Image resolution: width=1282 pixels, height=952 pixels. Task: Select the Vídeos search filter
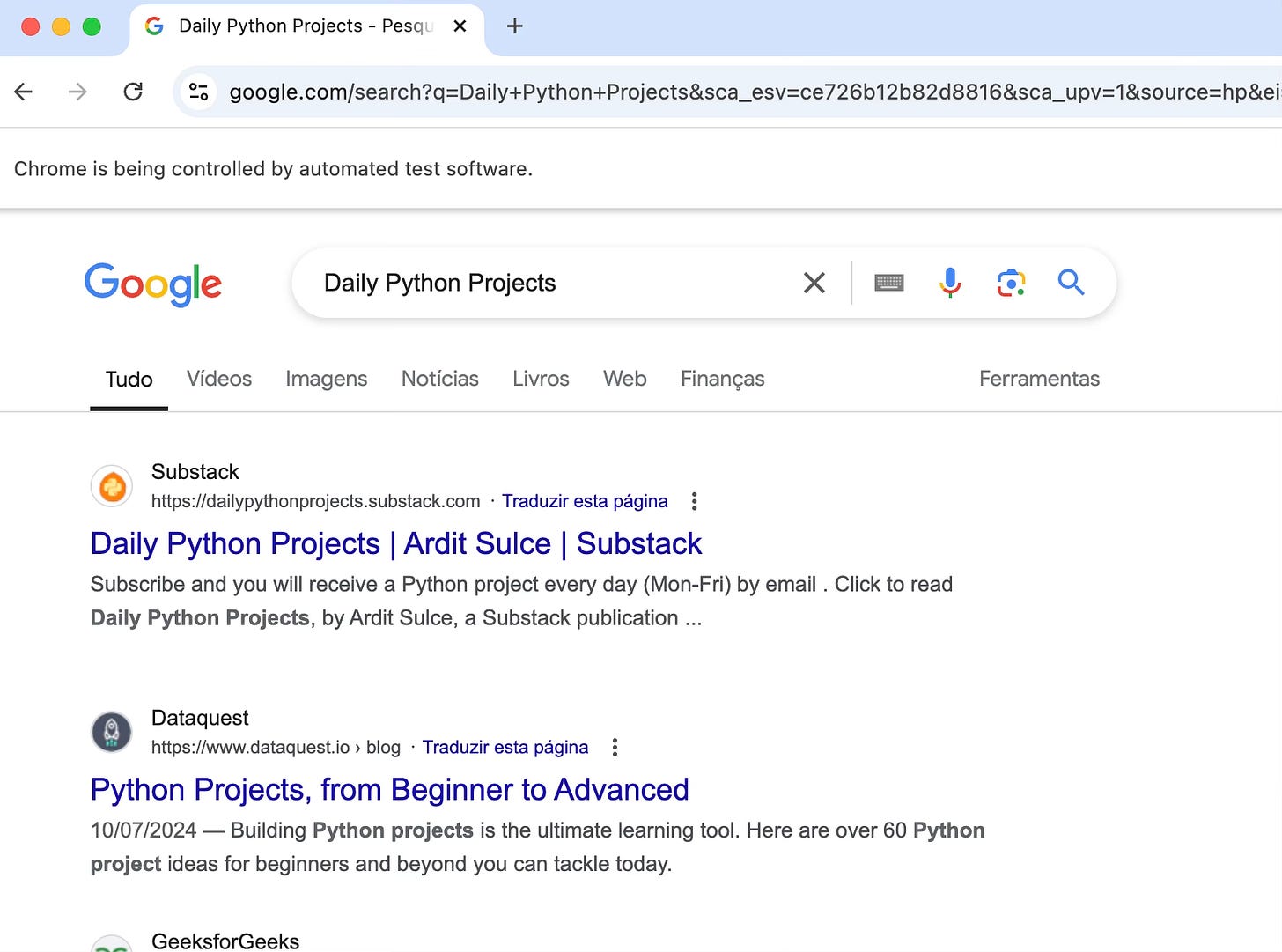pos(218,379)
